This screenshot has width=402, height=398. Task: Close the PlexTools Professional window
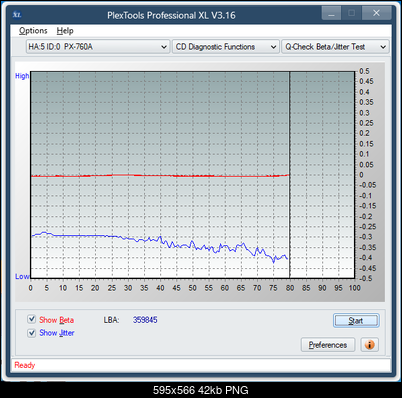point(376,13)
